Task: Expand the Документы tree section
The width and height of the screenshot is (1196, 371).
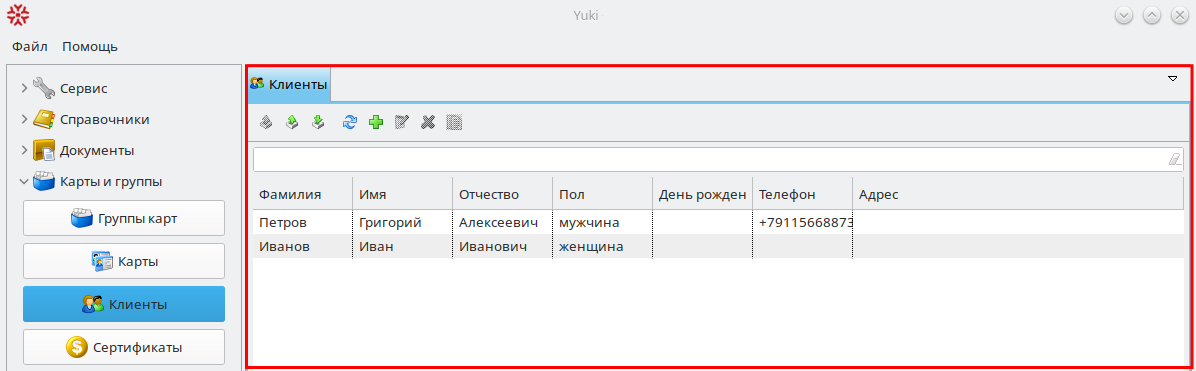Action: [x=24, y=150]
